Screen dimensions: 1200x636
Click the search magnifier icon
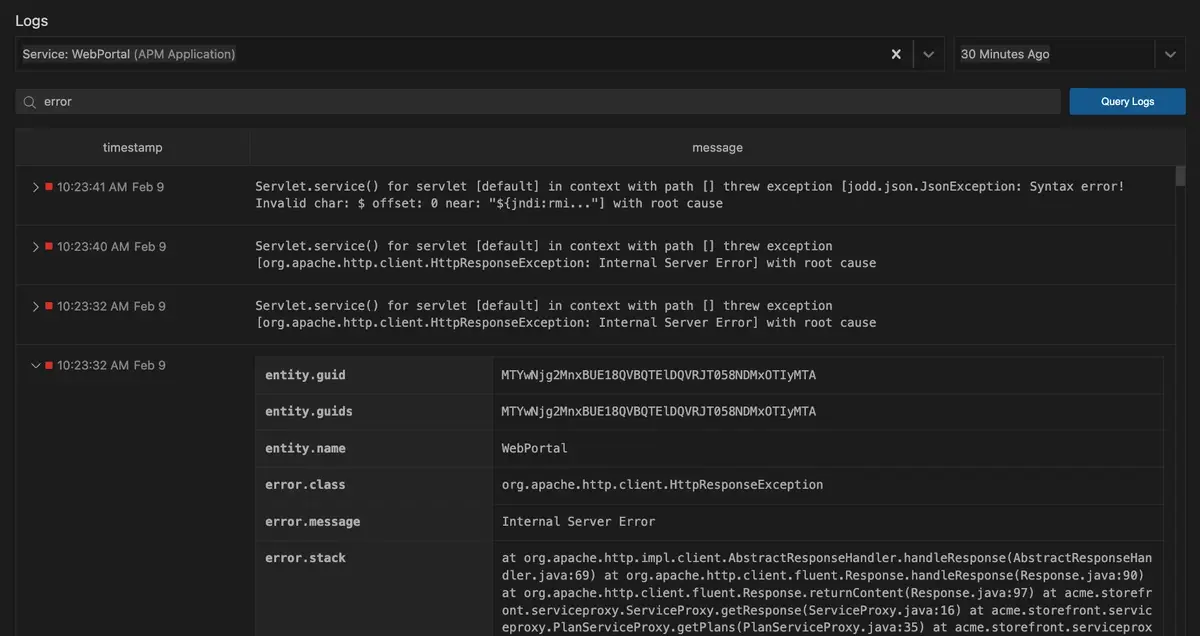click(30, 102)
